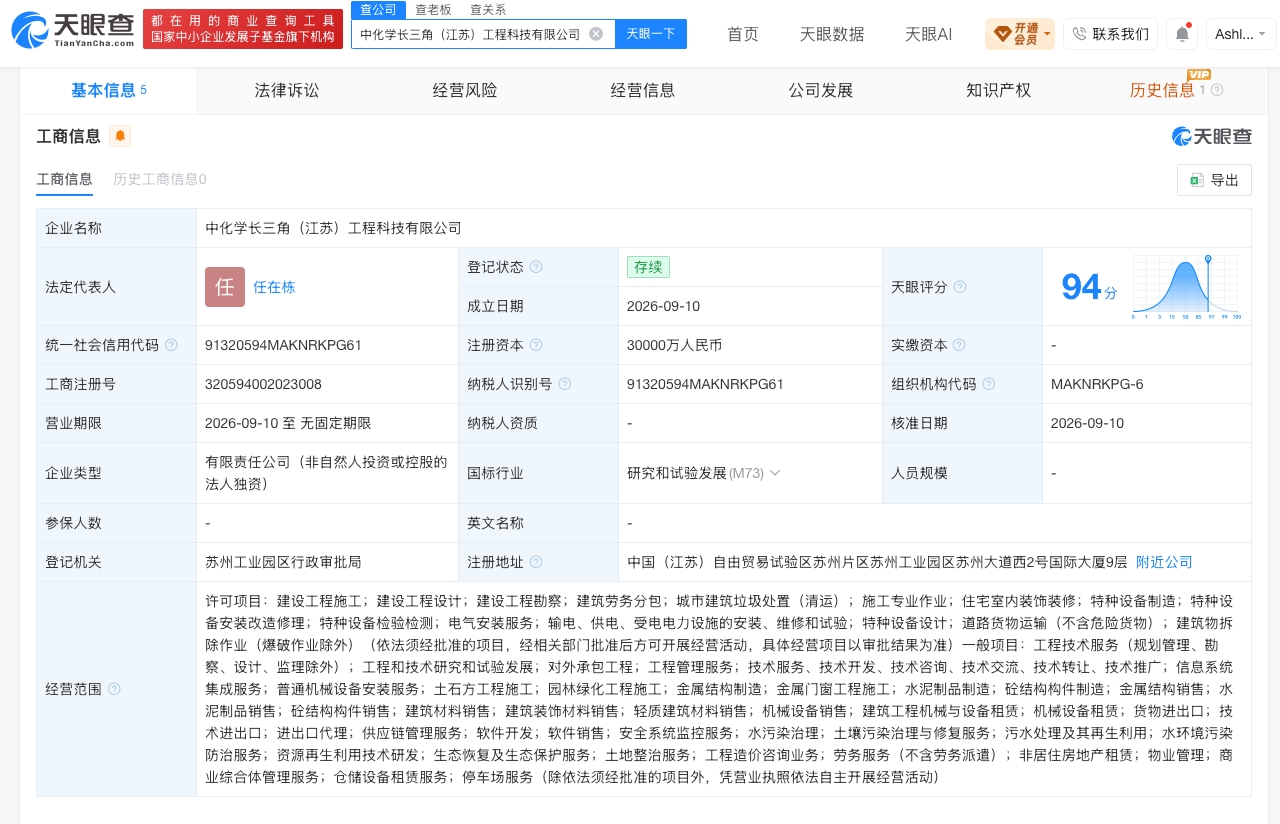Viewport: 1280px width, 824px height.
Task: Switch to the 基本信息 tab
Action: coord(109,90)
